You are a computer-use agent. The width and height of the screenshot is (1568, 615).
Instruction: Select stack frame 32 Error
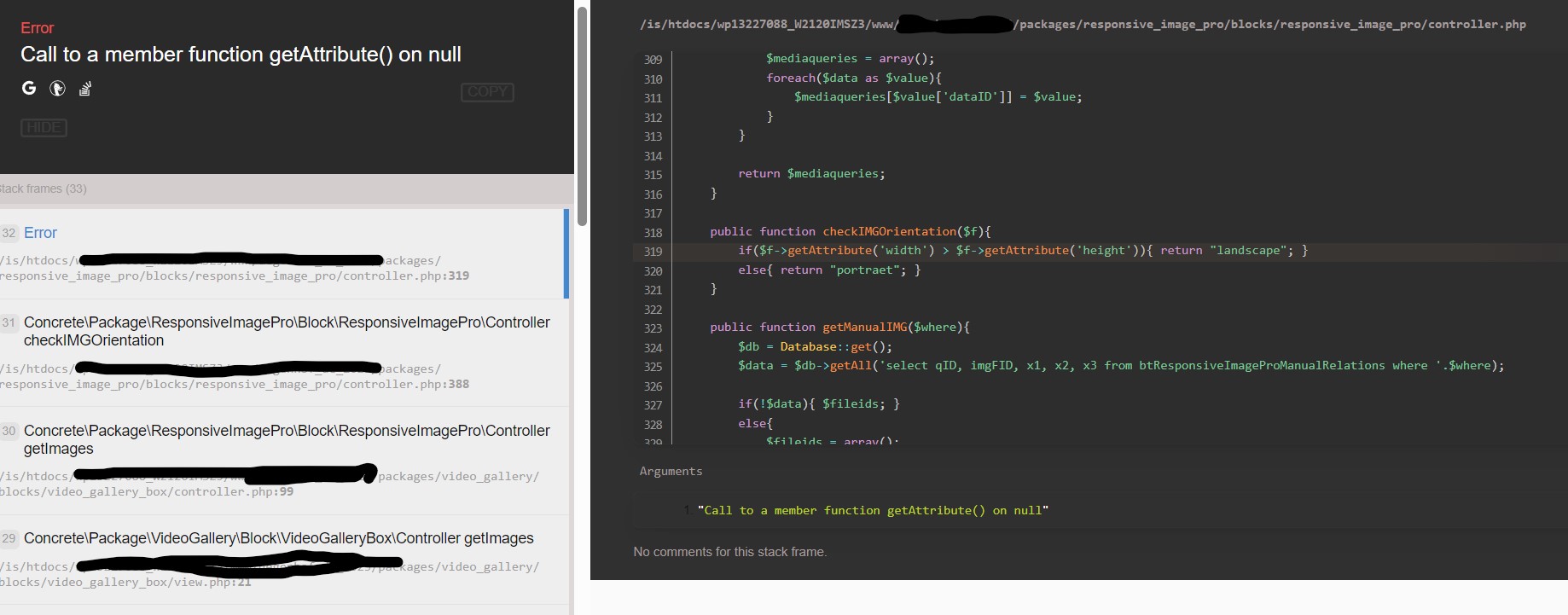(x=40, y=233)
